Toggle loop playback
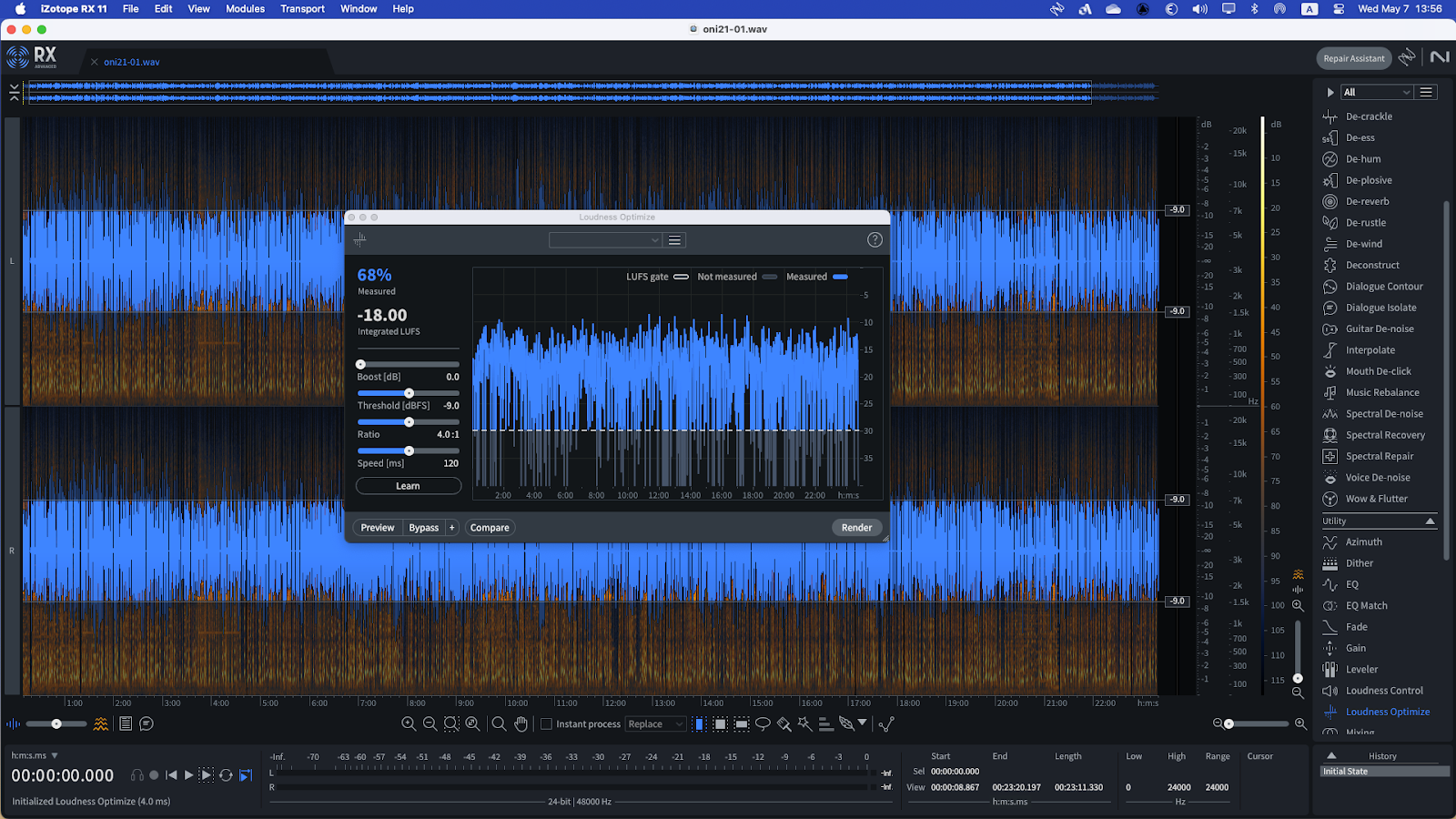Viewport: 1456px width, 819px height. 226,775
